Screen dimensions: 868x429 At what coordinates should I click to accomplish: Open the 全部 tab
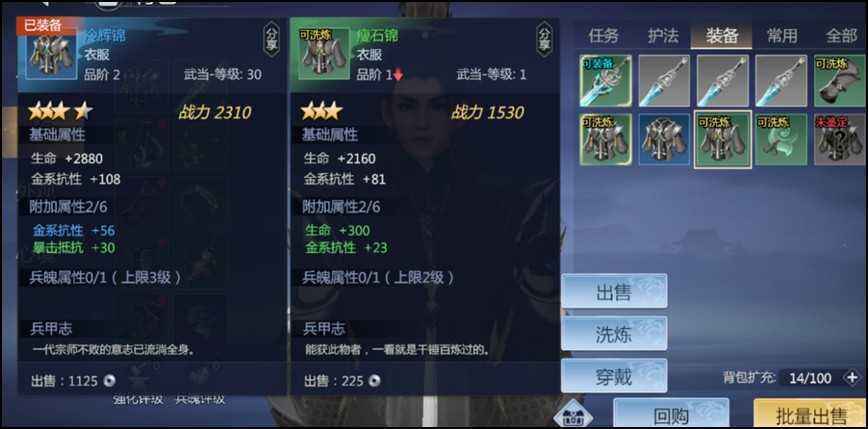click(x=841, y=36)
